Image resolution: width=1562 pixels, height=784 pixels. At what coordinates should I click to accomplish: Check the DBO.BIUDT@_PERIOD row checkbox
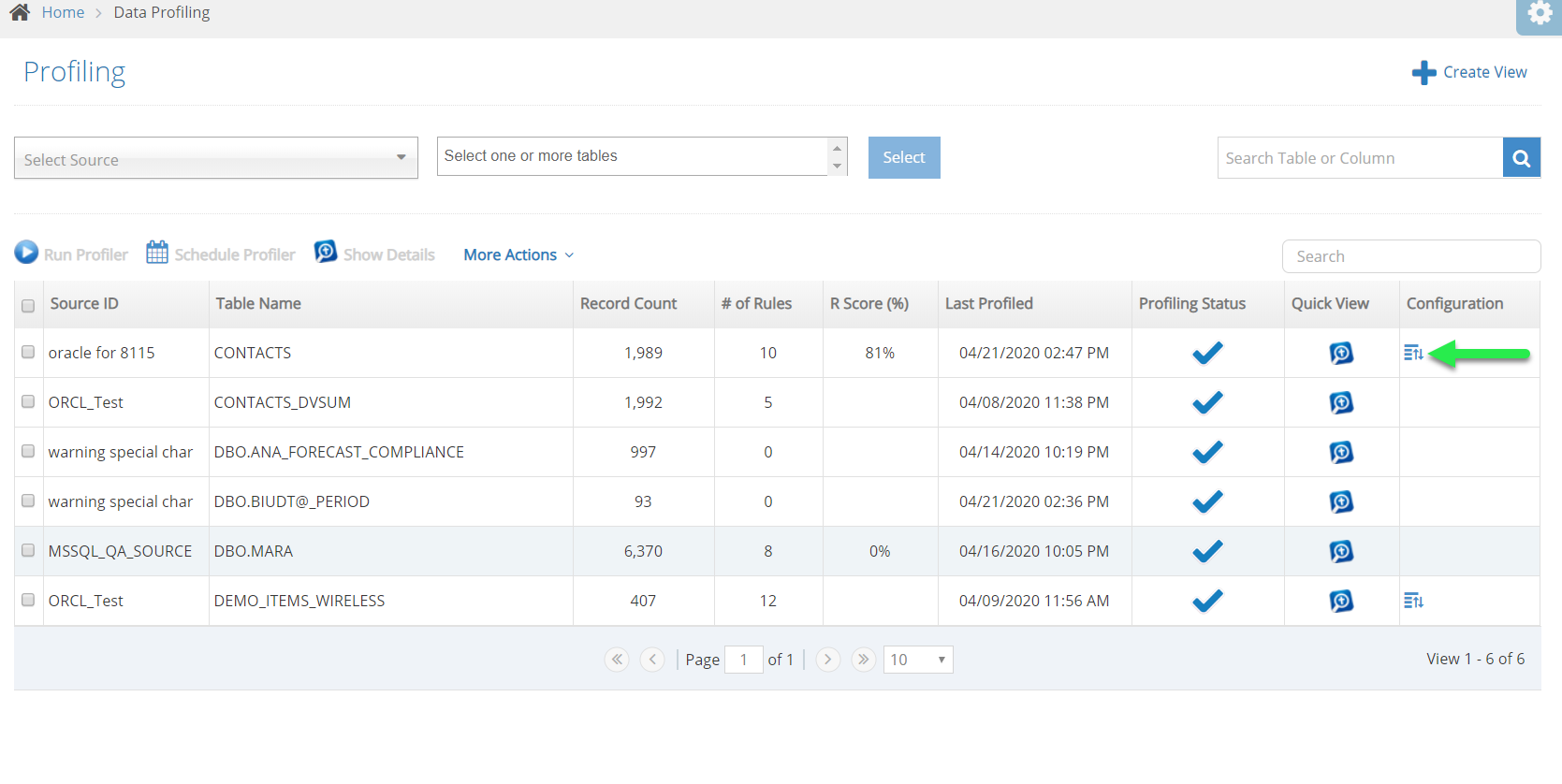pyautogui.click(x=28, y=501)
